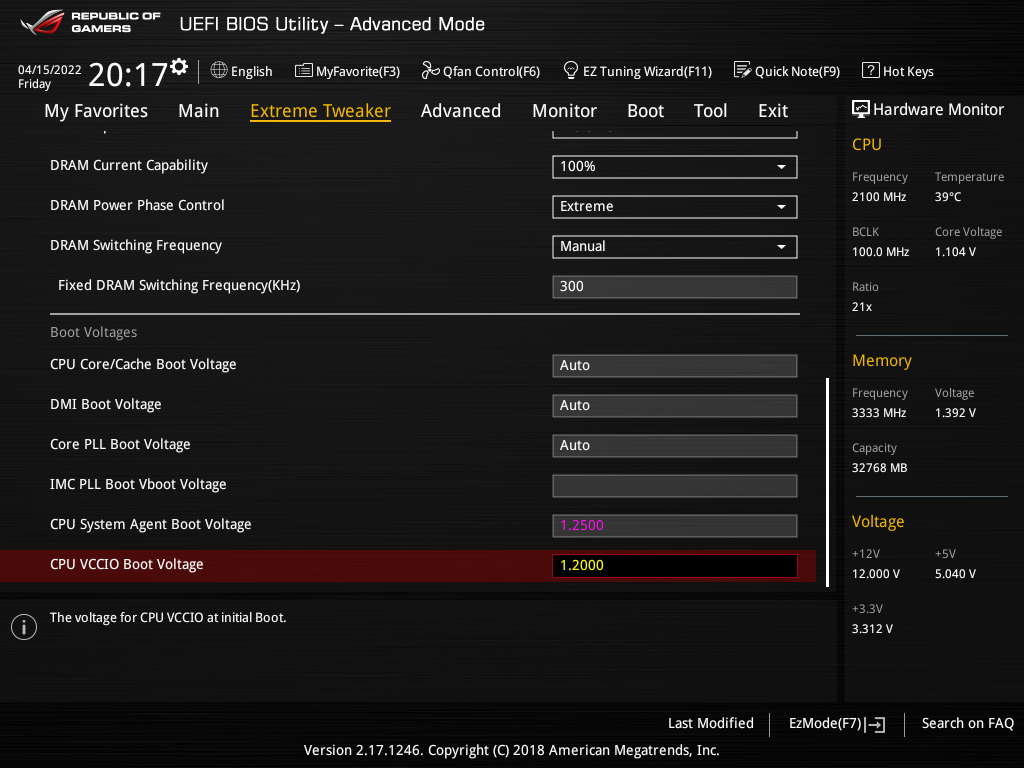The width and height of the screenshot is (1024, 768).
Task: Click the Quick Note pencil icon
Action: click(743, 70)
